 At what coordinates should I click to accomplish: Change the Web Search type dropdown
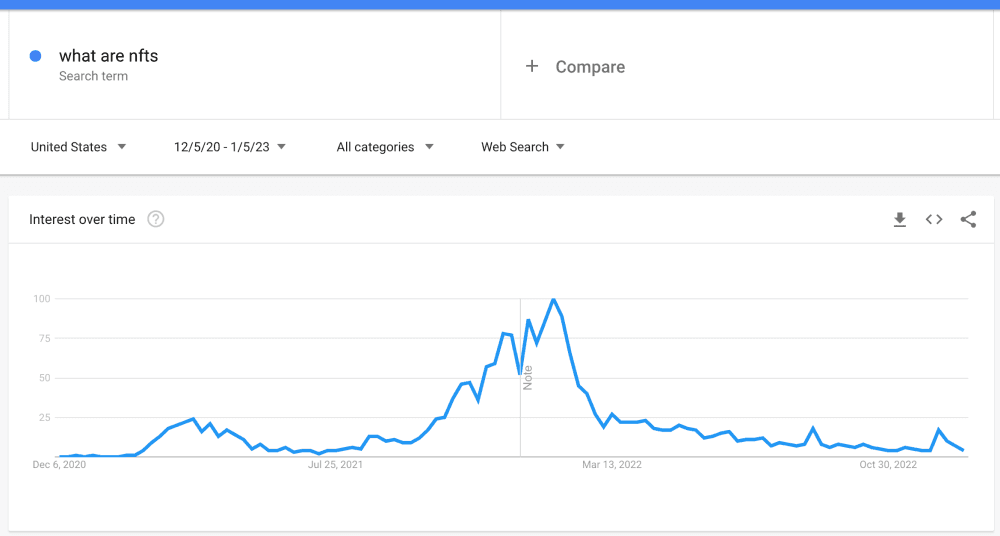523,147
